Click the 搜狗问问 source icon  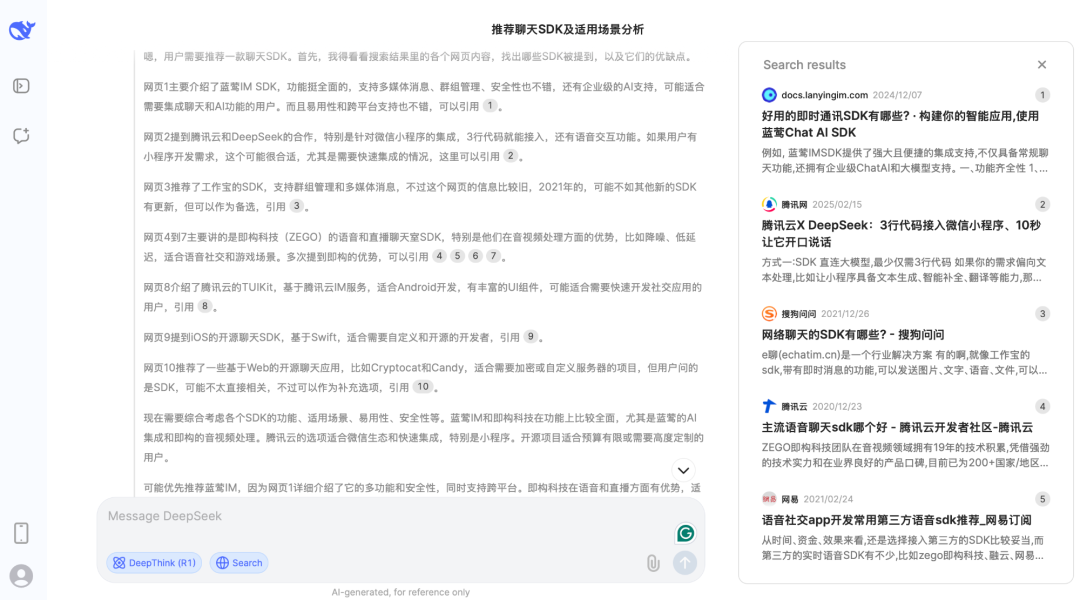click(x=769, y=314)
